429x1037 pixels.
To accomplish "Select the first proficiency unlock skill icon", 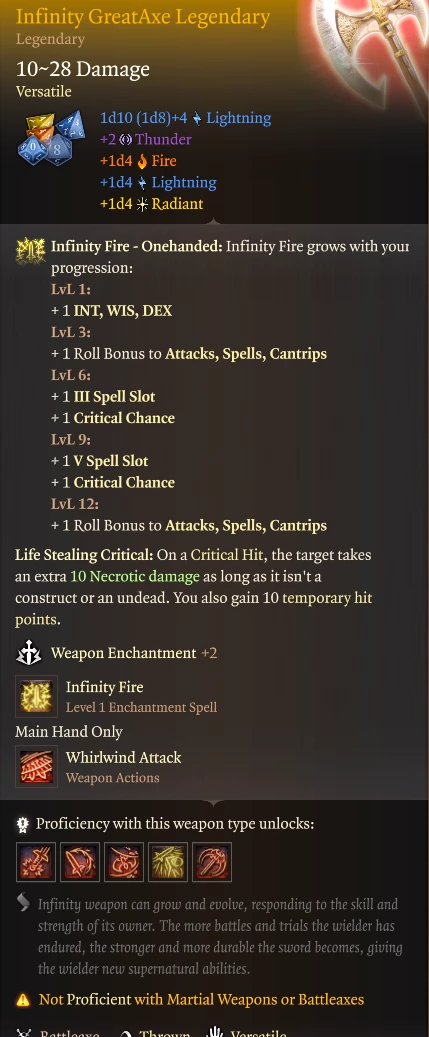I will 36,862.
